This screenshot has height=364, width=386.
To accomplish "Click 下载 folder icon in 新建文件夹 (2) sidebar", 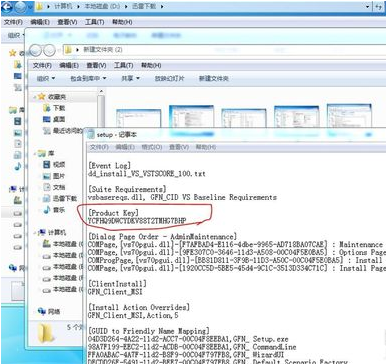I will pos(47,108).
